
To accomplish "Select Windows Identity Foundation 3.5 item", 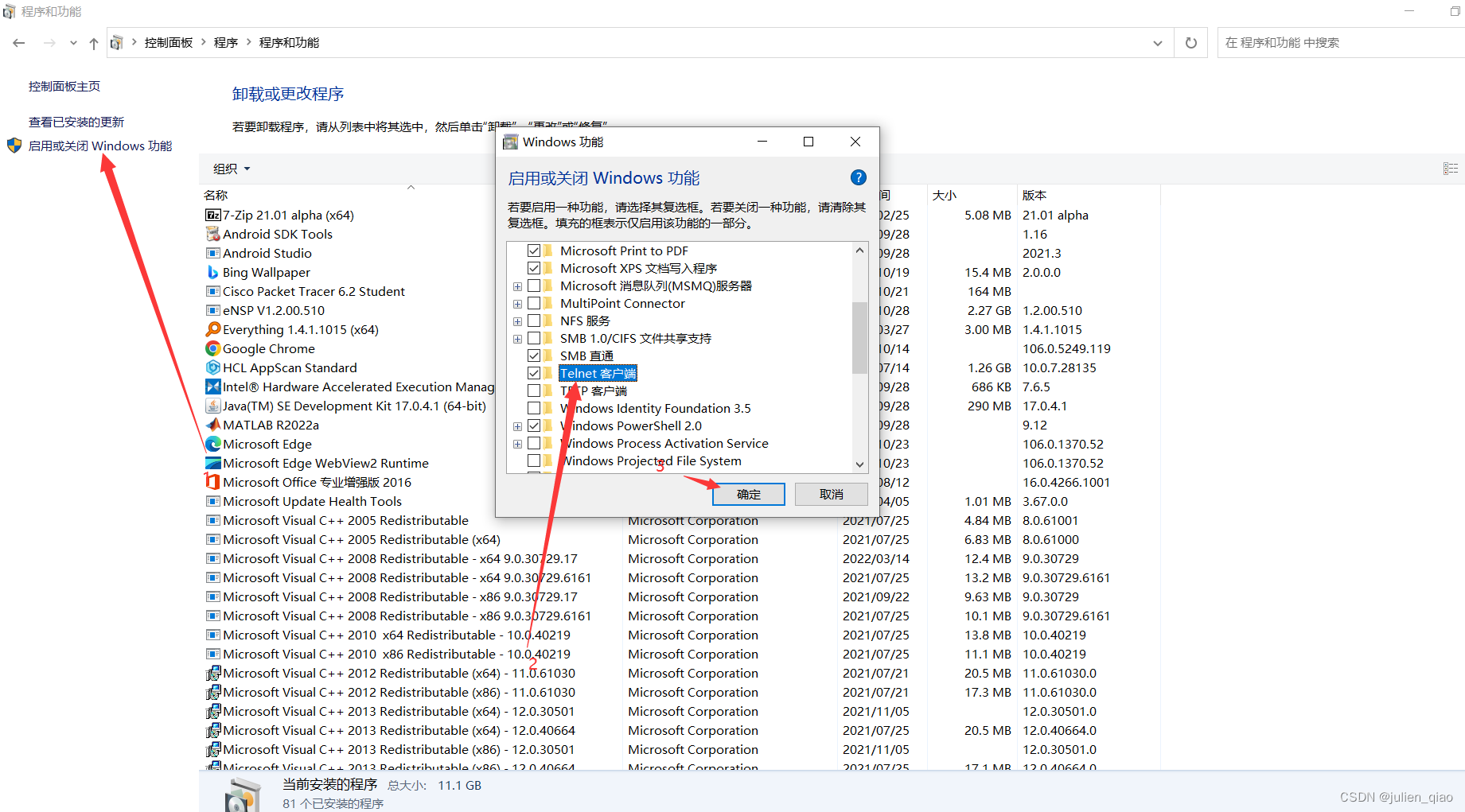I will 656,408.
